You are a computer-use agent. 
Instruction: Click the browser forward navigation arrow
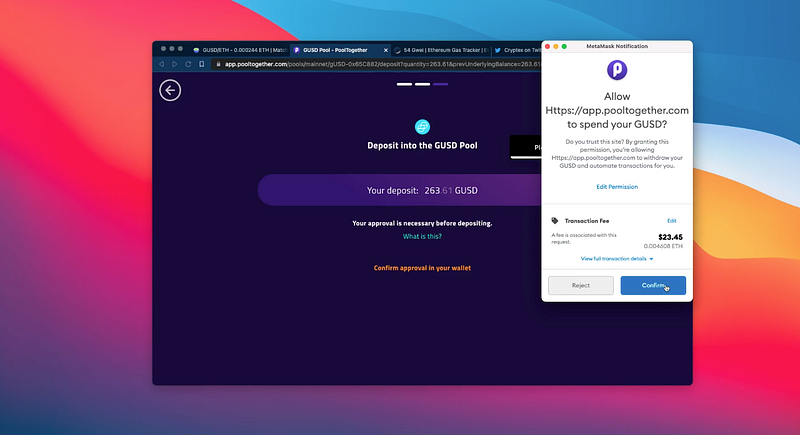(174, 64)
